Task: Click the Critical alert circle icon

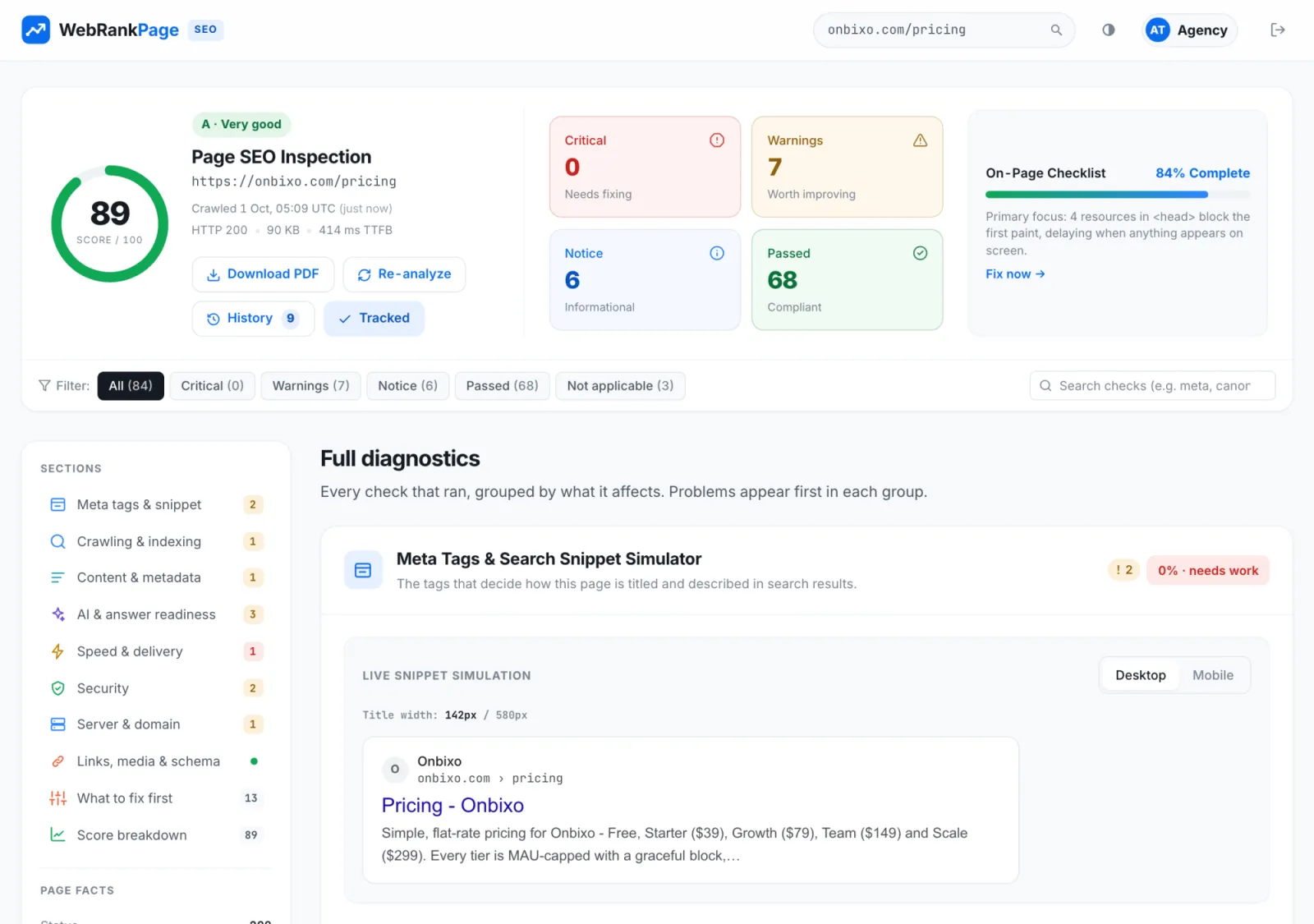Action: (716, 140)
